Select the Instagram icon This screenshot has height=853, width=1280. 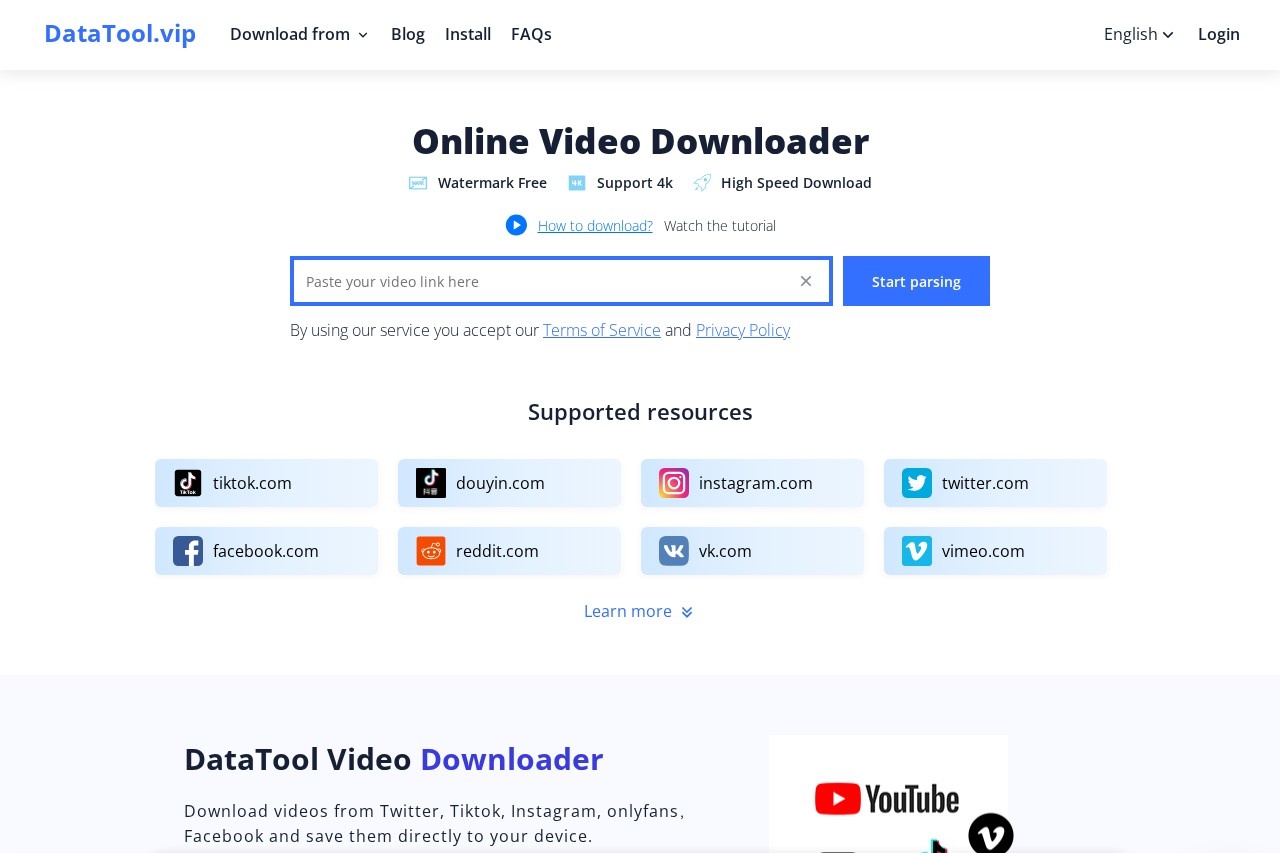point(674,483)
